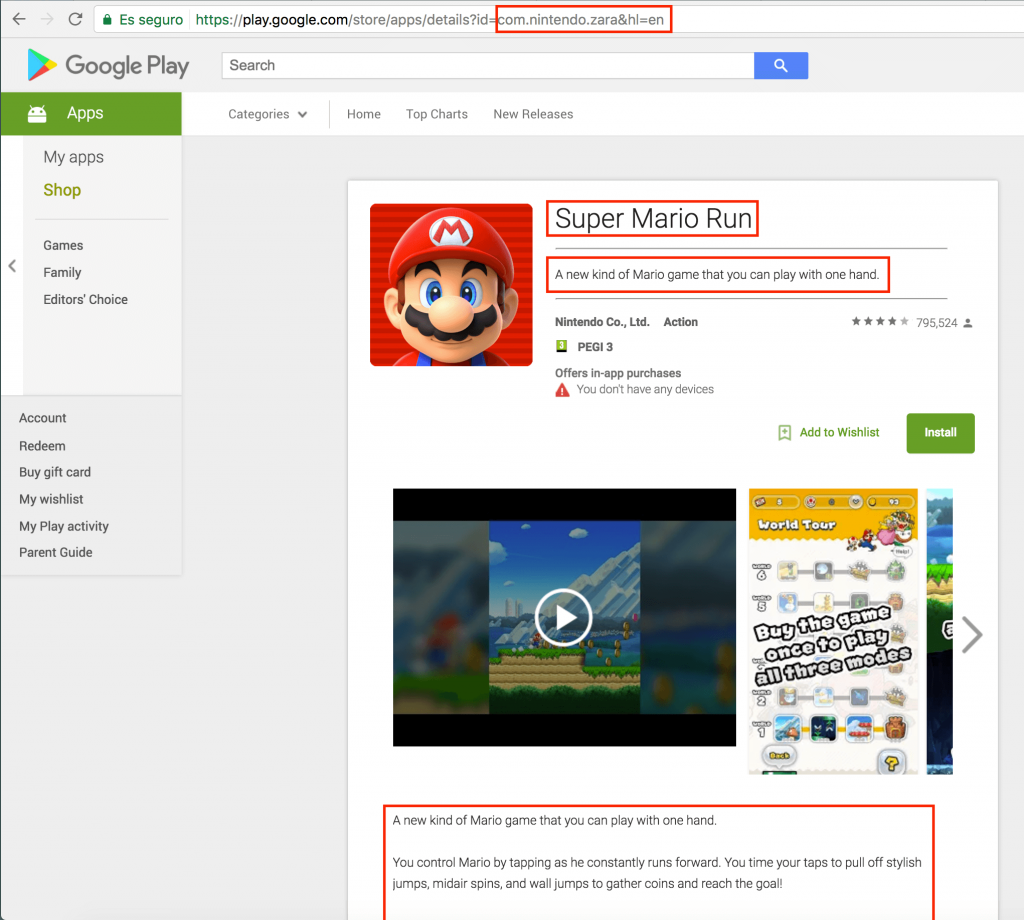Screen dimensions: 1024x920
Task: Click 'You don't have any devices' text
Action: (x=645, y=389)
